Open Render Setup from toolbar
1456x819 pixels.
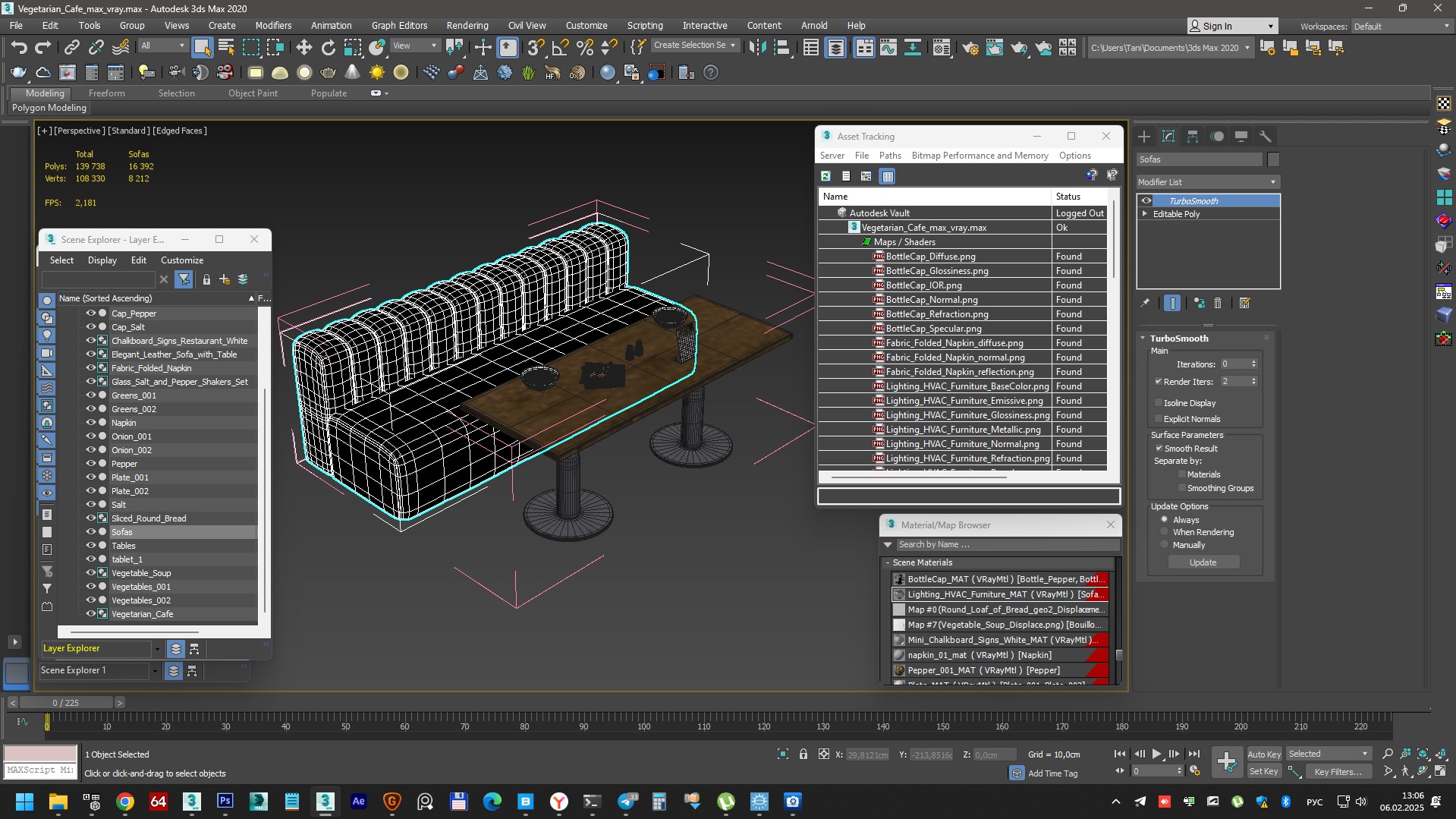pos(970,48)
